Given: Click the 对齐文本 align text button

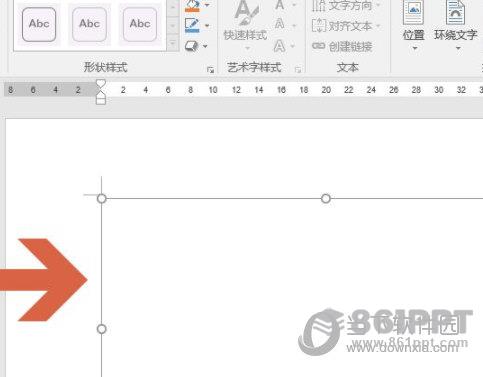Looking at the screenshot, I should (346, 26).
